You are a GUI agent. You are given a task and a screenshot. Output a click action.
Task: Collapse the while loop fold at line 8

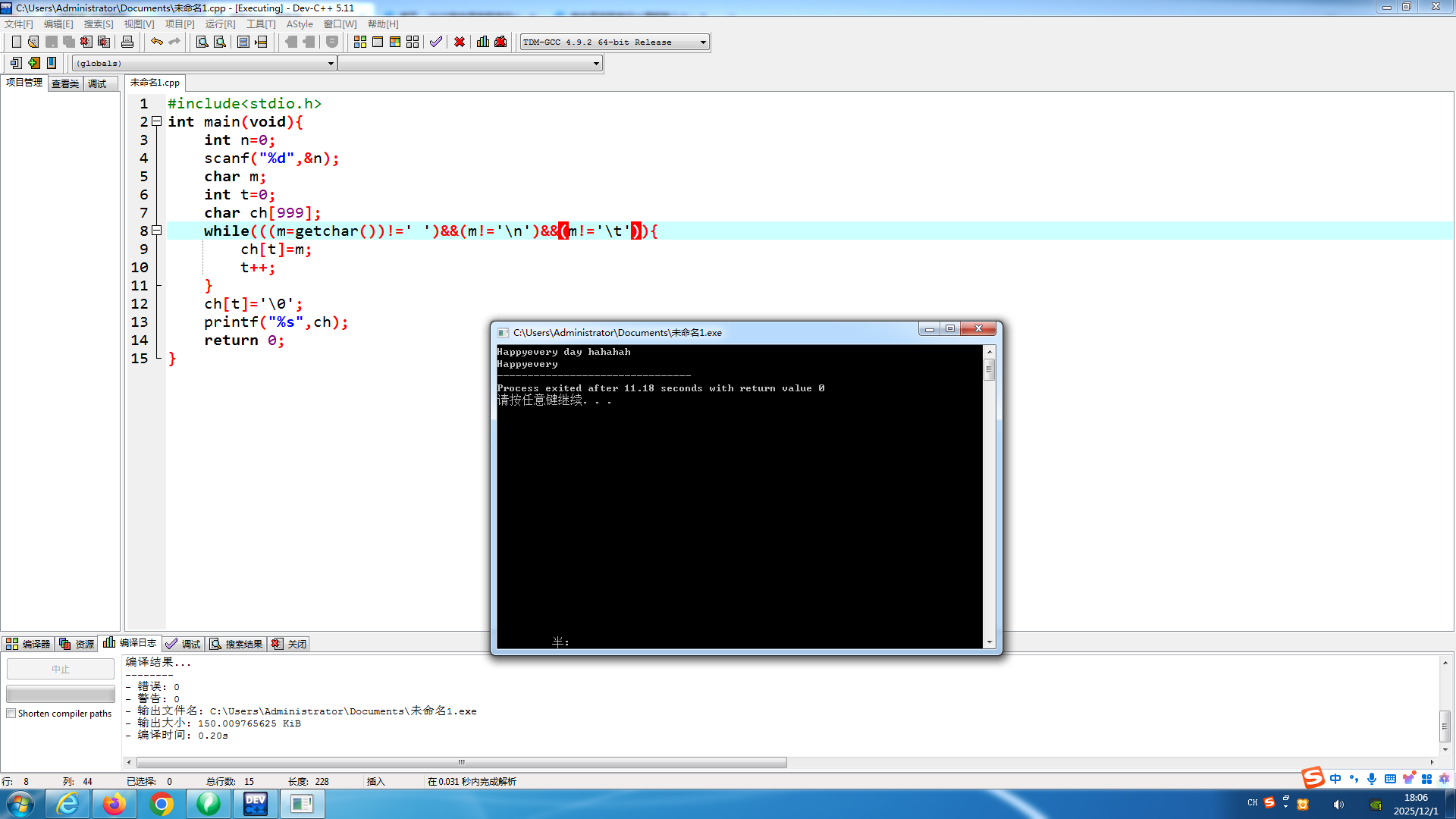[157, 231]
